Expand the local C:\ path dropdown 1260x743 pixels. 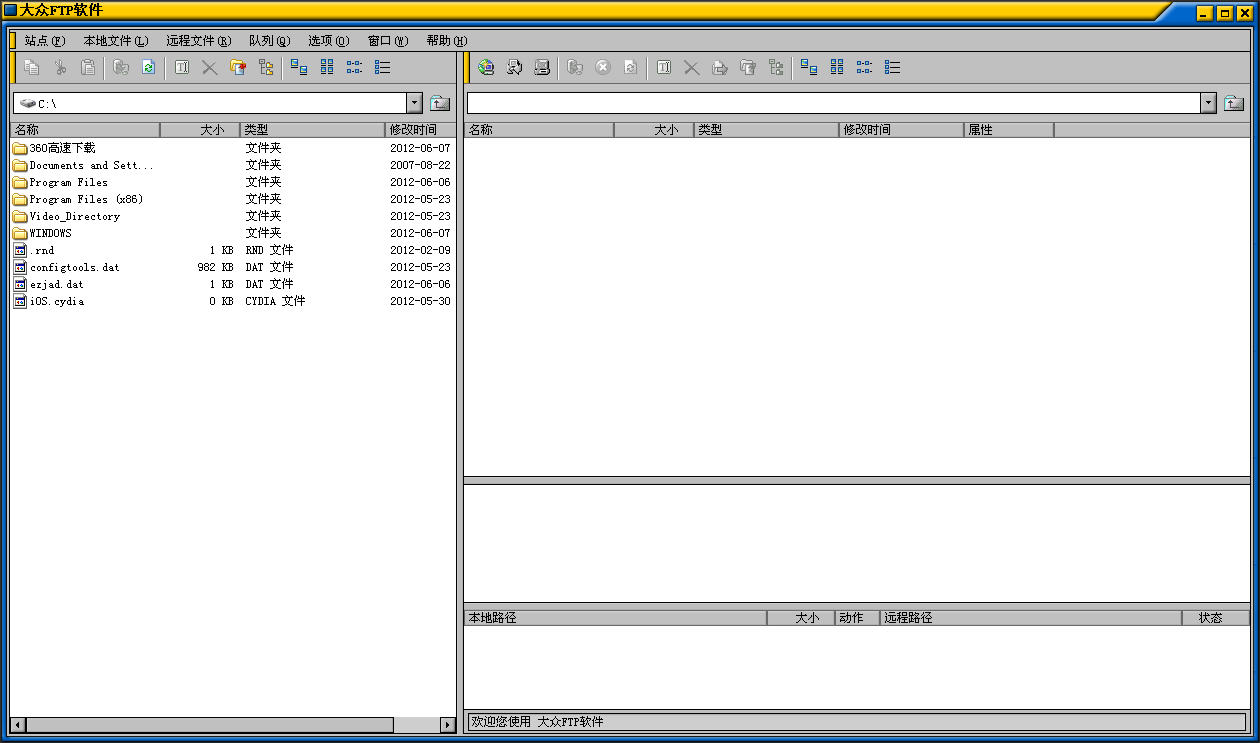[415, 103]
